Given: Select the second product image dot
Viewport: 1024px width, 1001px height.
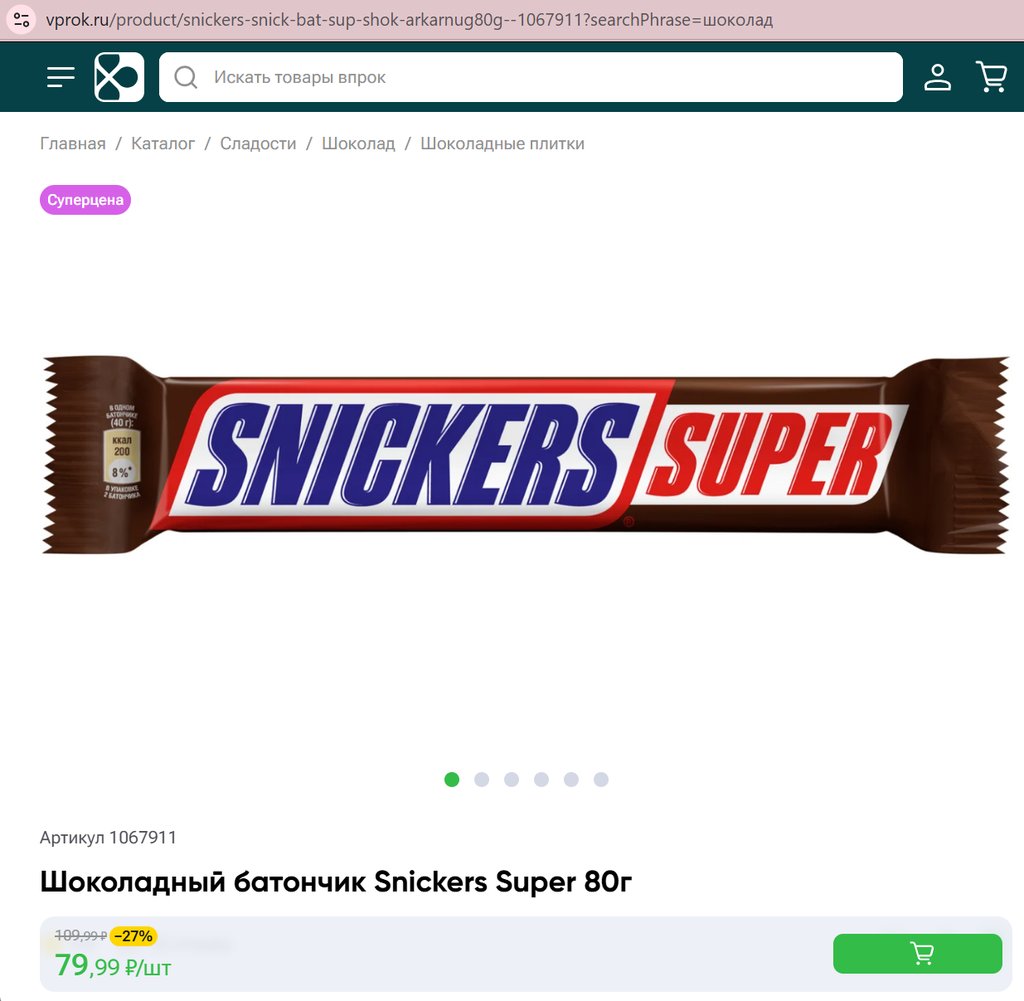Looking at the screenshot, I should click(482, 780).
